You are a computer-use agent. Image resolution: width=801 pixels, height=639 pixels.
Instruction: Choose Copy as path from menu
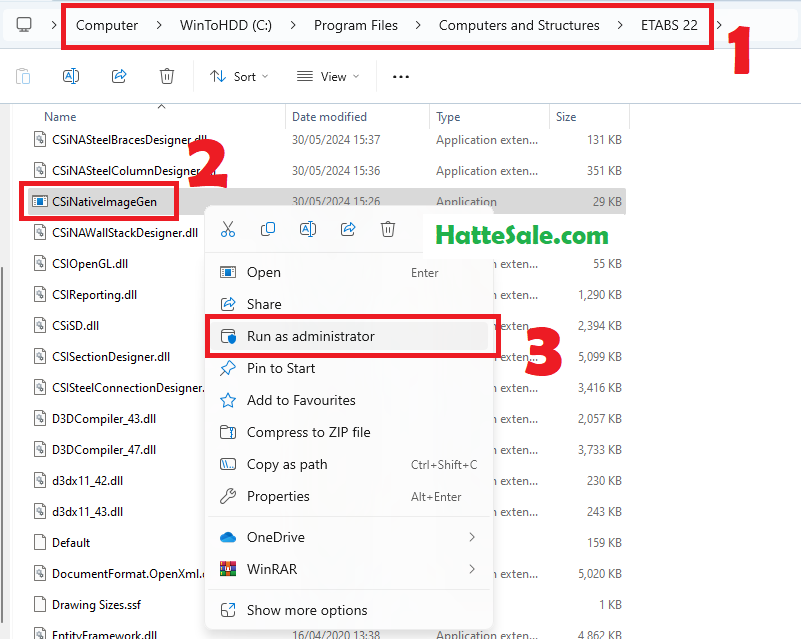pos(287,464)
